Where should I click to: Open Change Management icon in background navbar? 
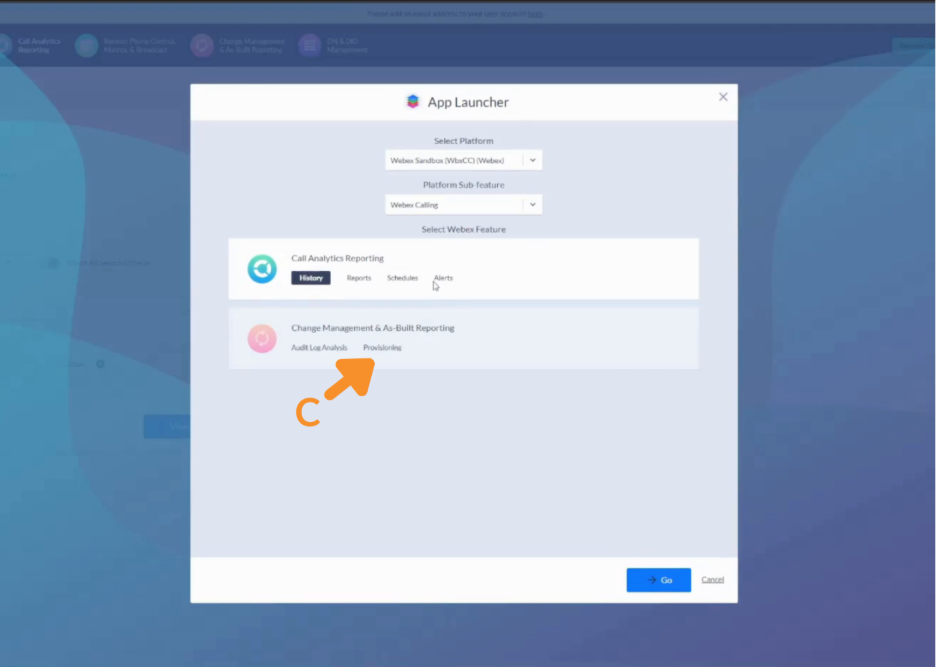202,45
